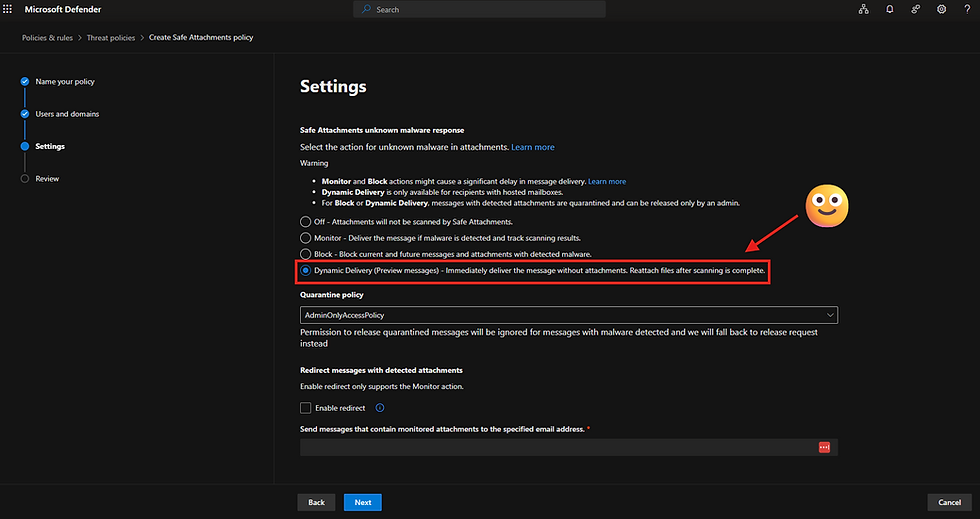Viewport: 980px width, 519px height.
Task: Click the search magnifier icon
Action: point(367,9)
